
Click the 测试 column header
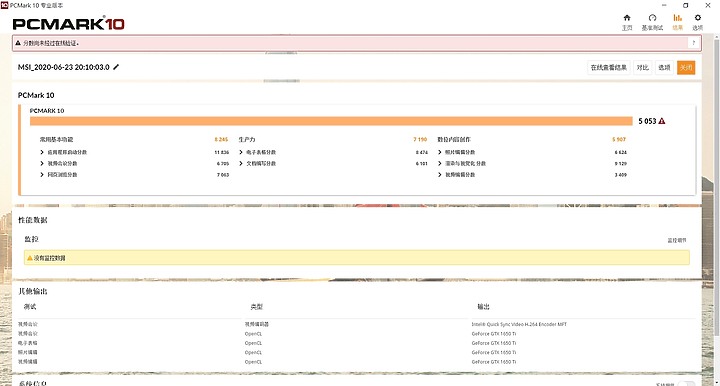30,307
